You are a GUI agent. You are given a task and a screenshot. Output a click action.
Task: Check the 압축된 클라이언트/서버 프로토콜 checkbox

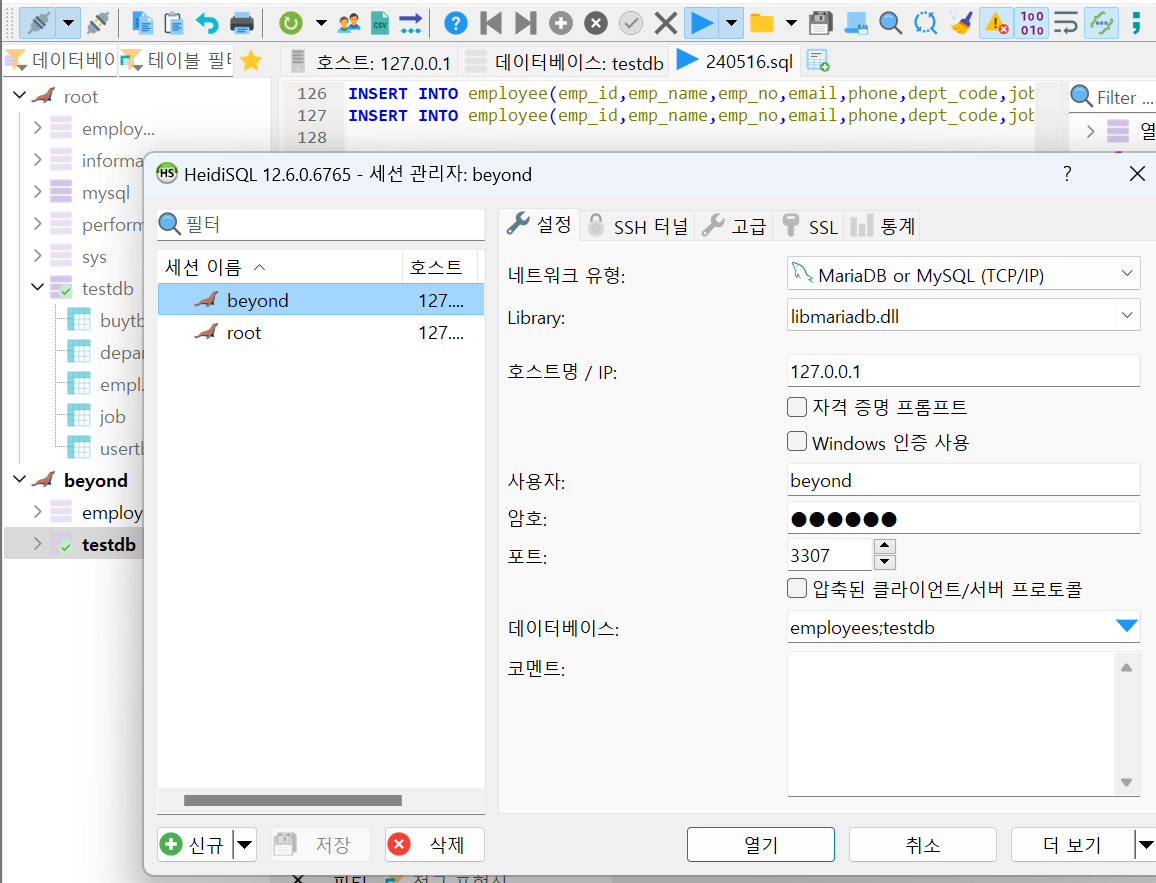pyautogui.click(x=797, y=588)
